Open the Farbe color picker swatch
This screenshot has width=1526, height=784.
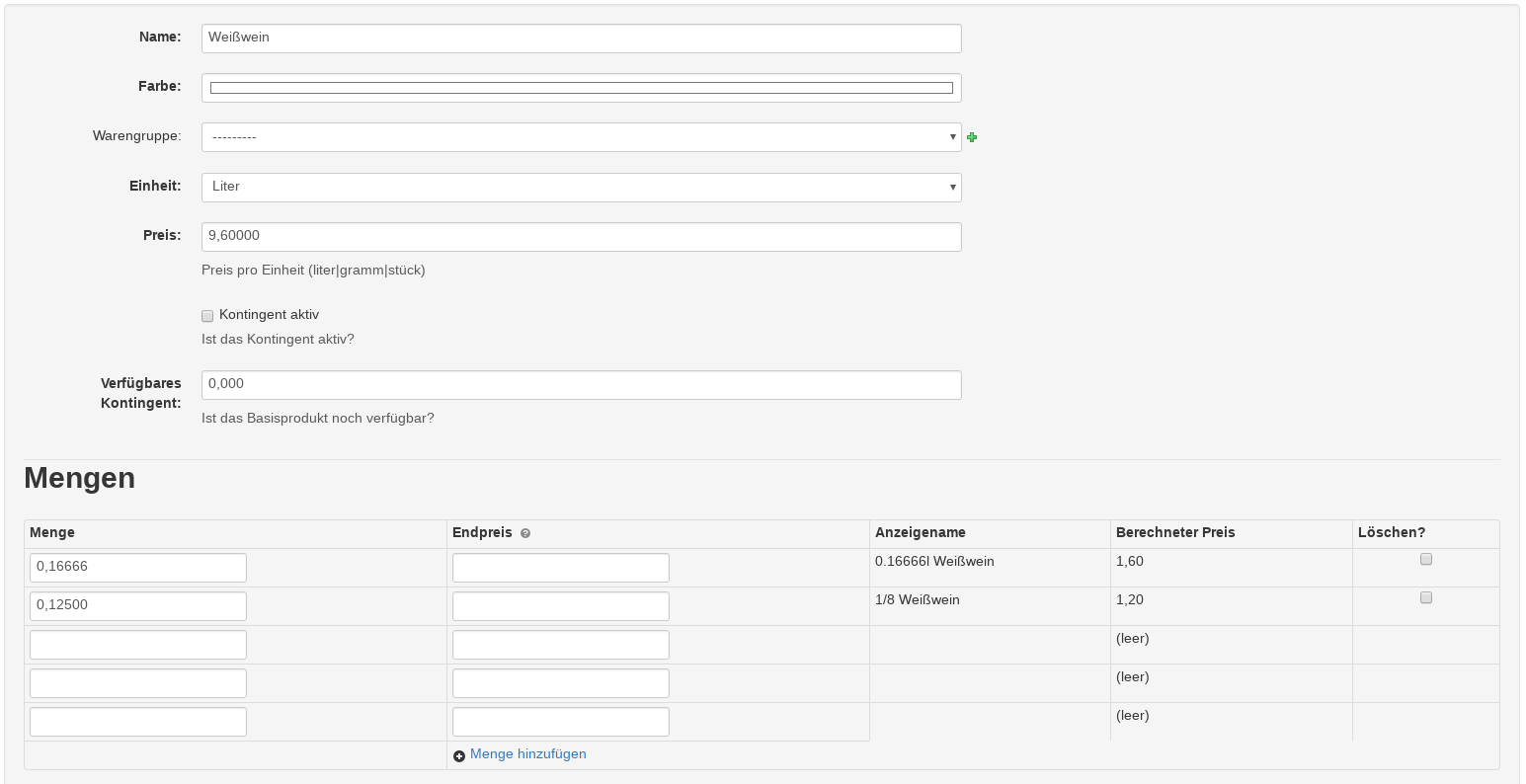[581, 88]
